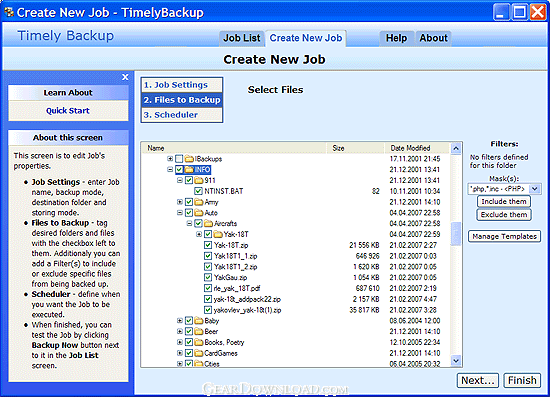Collapse the Auto tree node
Viewport: 550px width, 397px height.
(180, 213)
